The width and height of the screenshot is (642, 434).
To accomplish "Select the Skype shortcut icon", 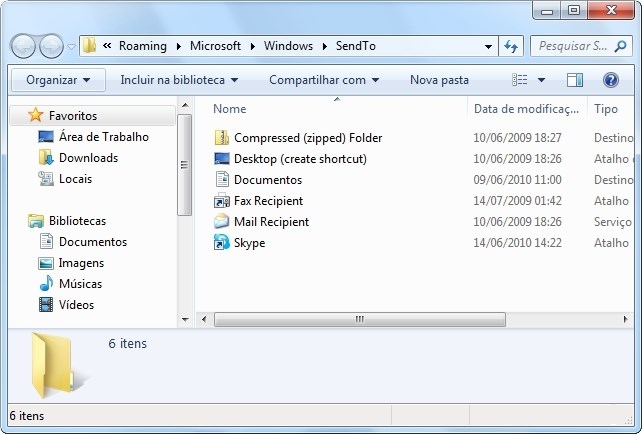I will point(222,243).
